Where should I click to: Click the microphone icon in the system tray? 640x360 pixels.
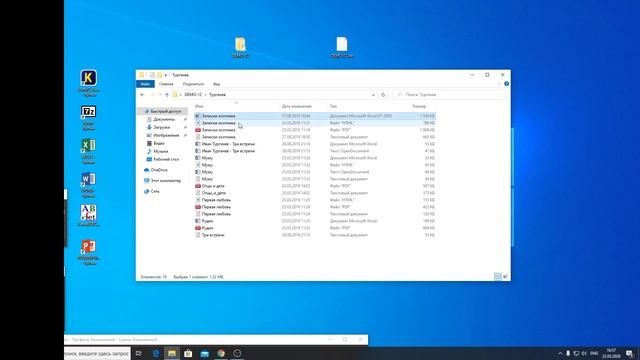click(568, 353)
